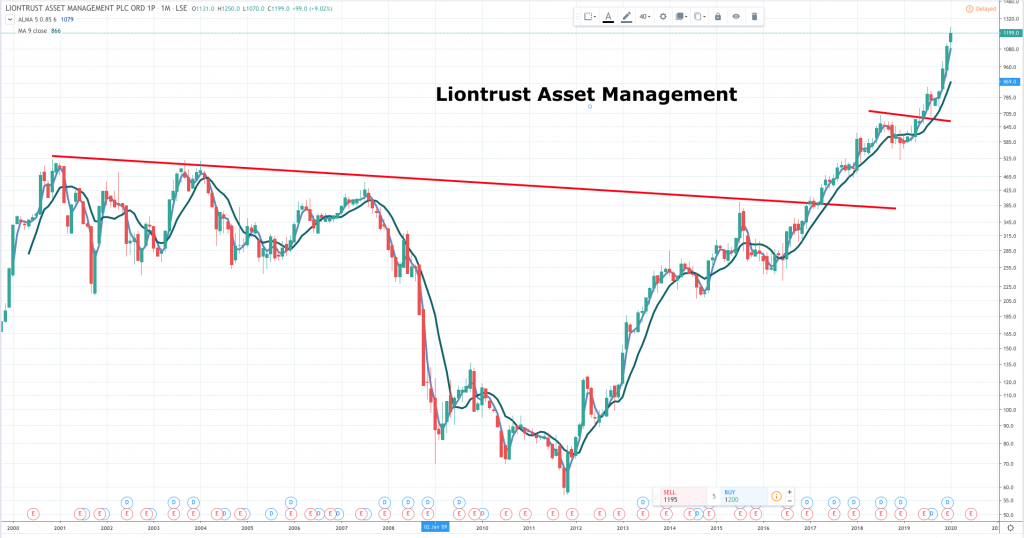Select the ALMA 5 0.85 6 indicator label
The width and height of the screenshot is (1024, 538).
coord(38,20)
